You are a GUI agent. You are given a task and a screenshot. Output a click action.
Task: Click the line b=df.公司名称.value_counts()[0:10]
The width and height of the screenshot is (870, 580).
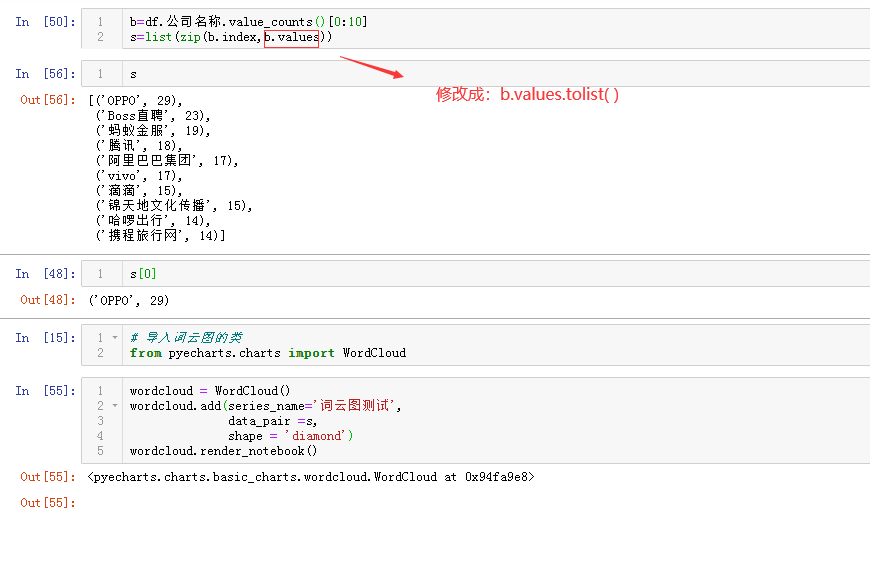pyautogui.click(x=249, y=22)
